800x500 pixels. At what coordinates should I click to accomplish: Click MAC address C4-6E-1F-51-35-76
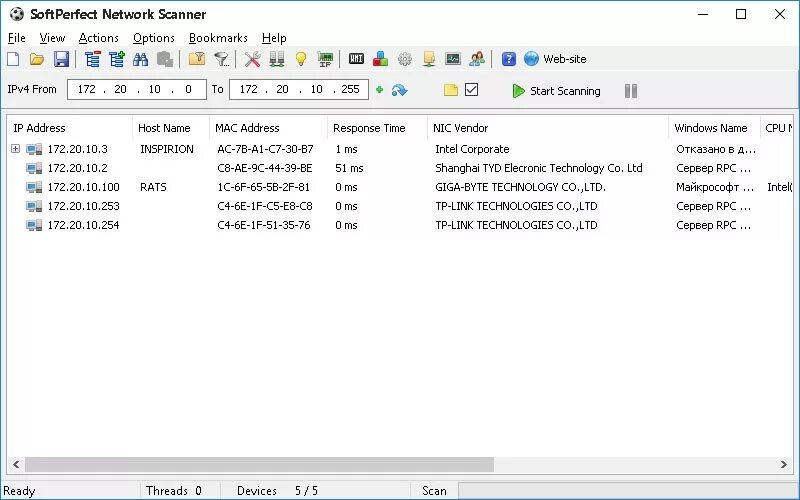[264, 225]
